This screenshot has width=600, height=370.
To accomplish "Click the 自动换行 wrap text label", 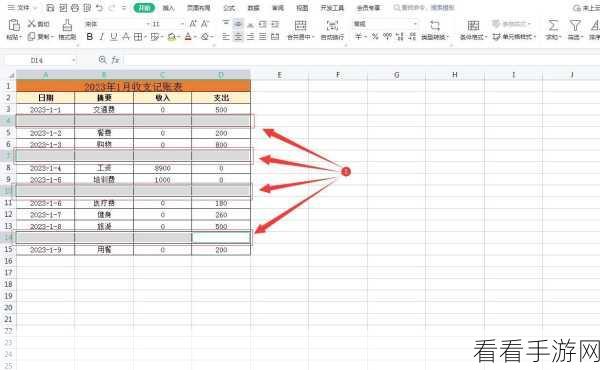I will (332, 37).
